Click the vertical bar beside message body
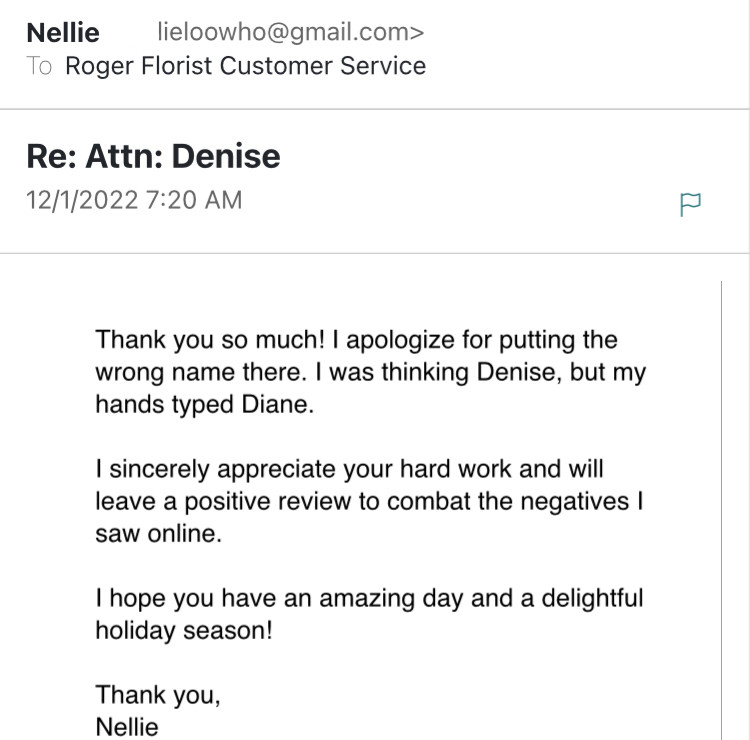This screenshot has height=740, width=750. 721,510
